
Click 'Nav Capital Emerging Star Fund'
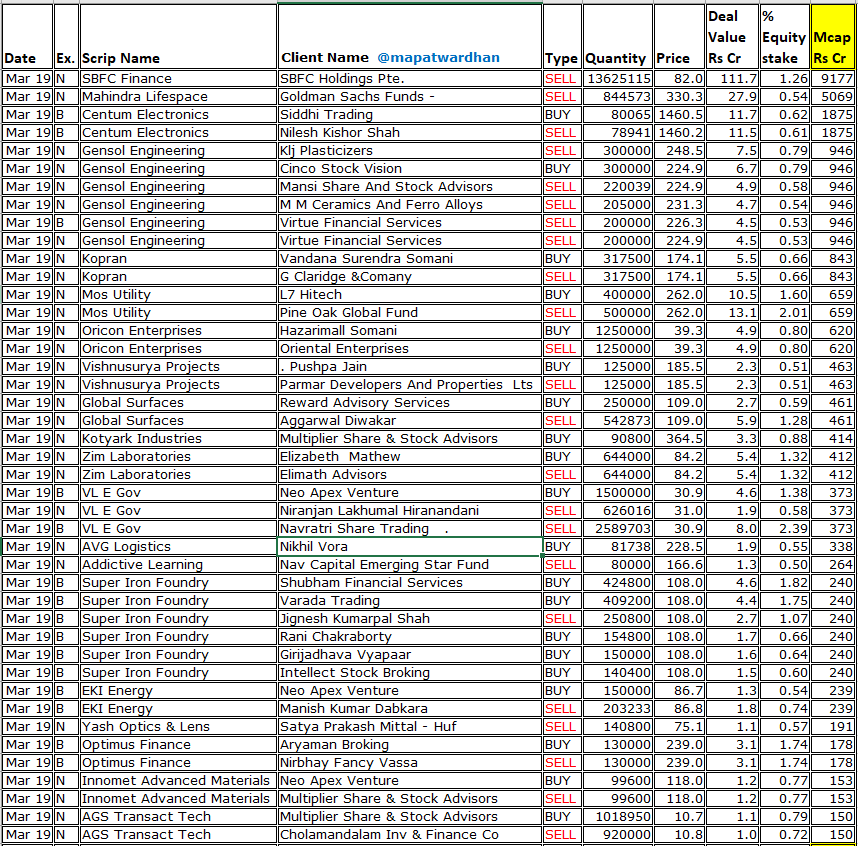410,565
